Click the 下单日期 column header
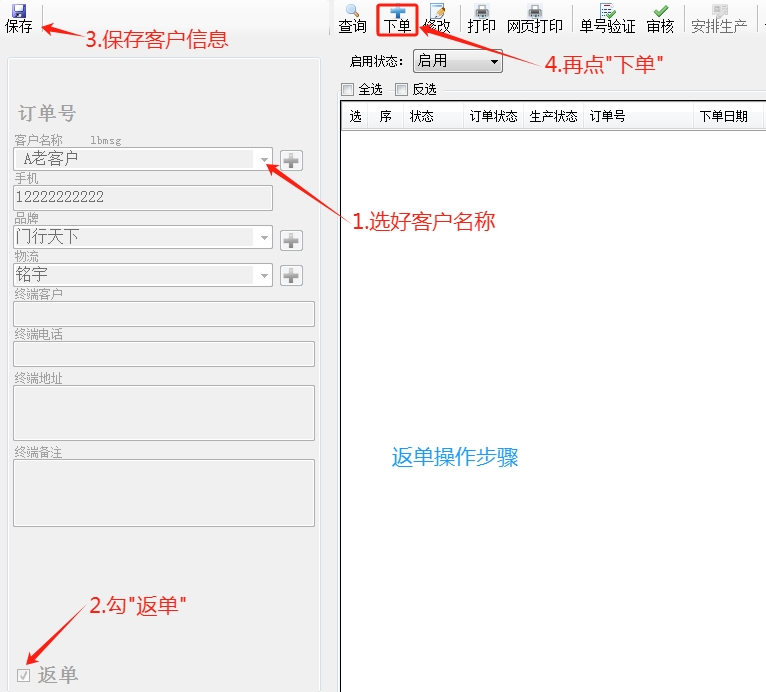Viewport: 766px width, 692px height. [723, 116]
